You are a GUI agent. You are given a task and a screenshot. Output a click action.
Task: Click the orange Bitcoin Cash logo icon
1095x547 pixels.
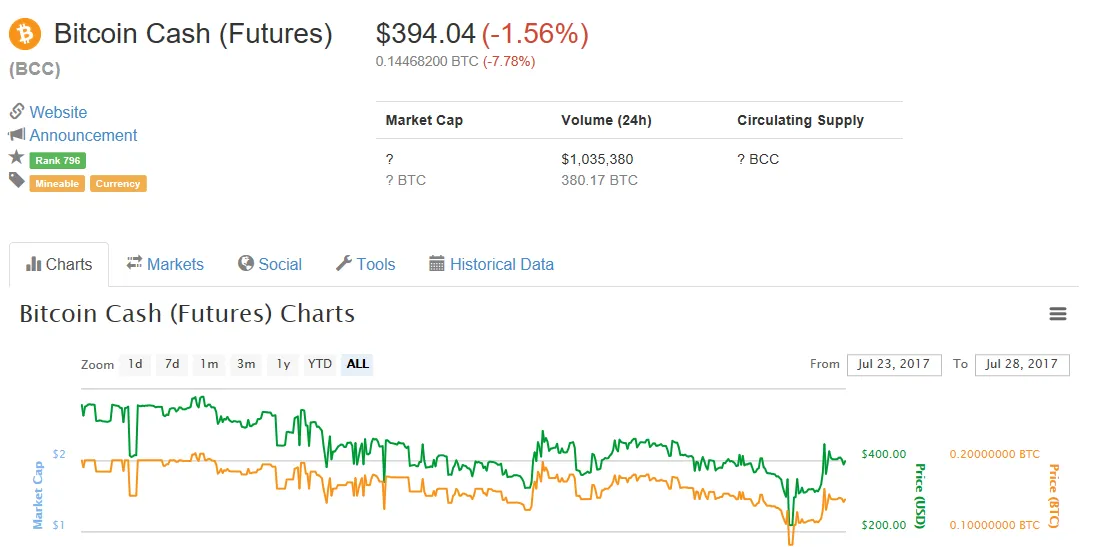point(25,34)
